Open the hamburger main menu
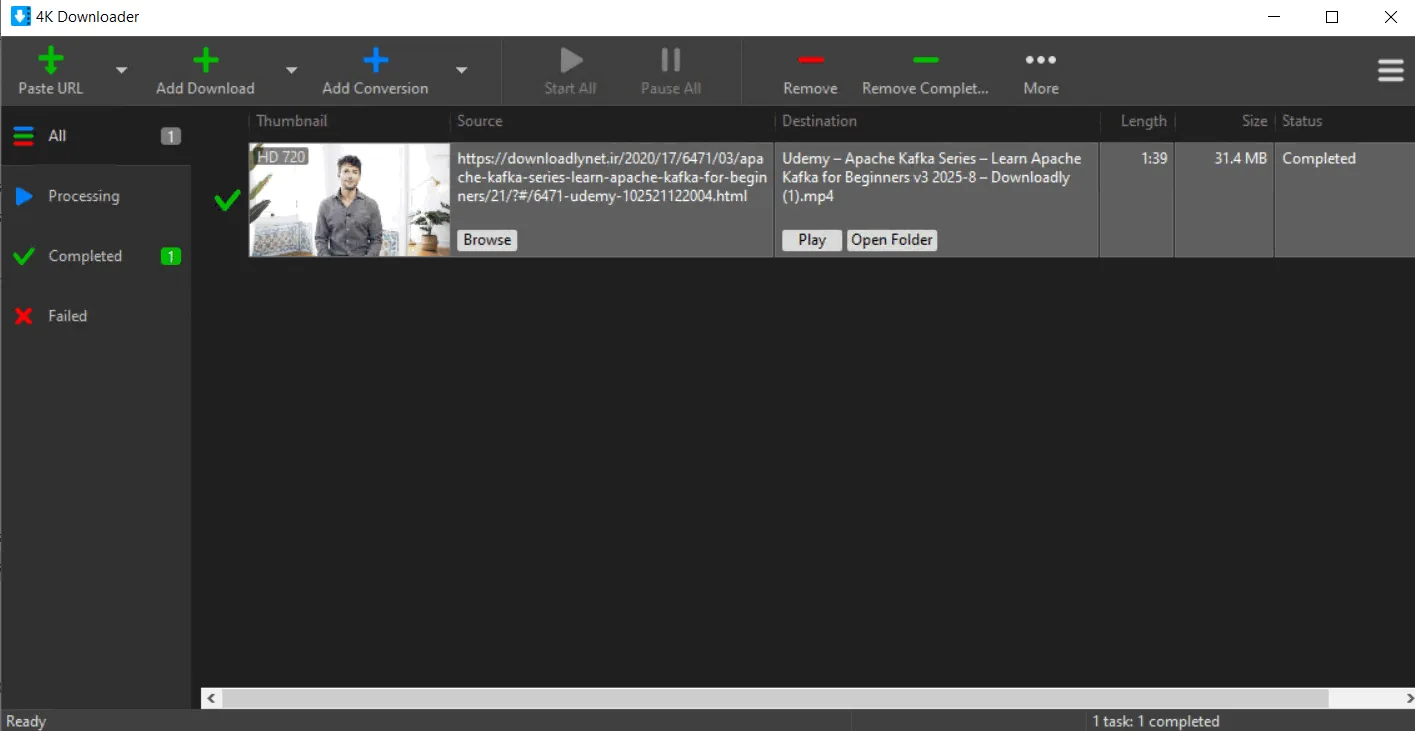This screenshot has height=731, width=1415. tap(1390, 70)
